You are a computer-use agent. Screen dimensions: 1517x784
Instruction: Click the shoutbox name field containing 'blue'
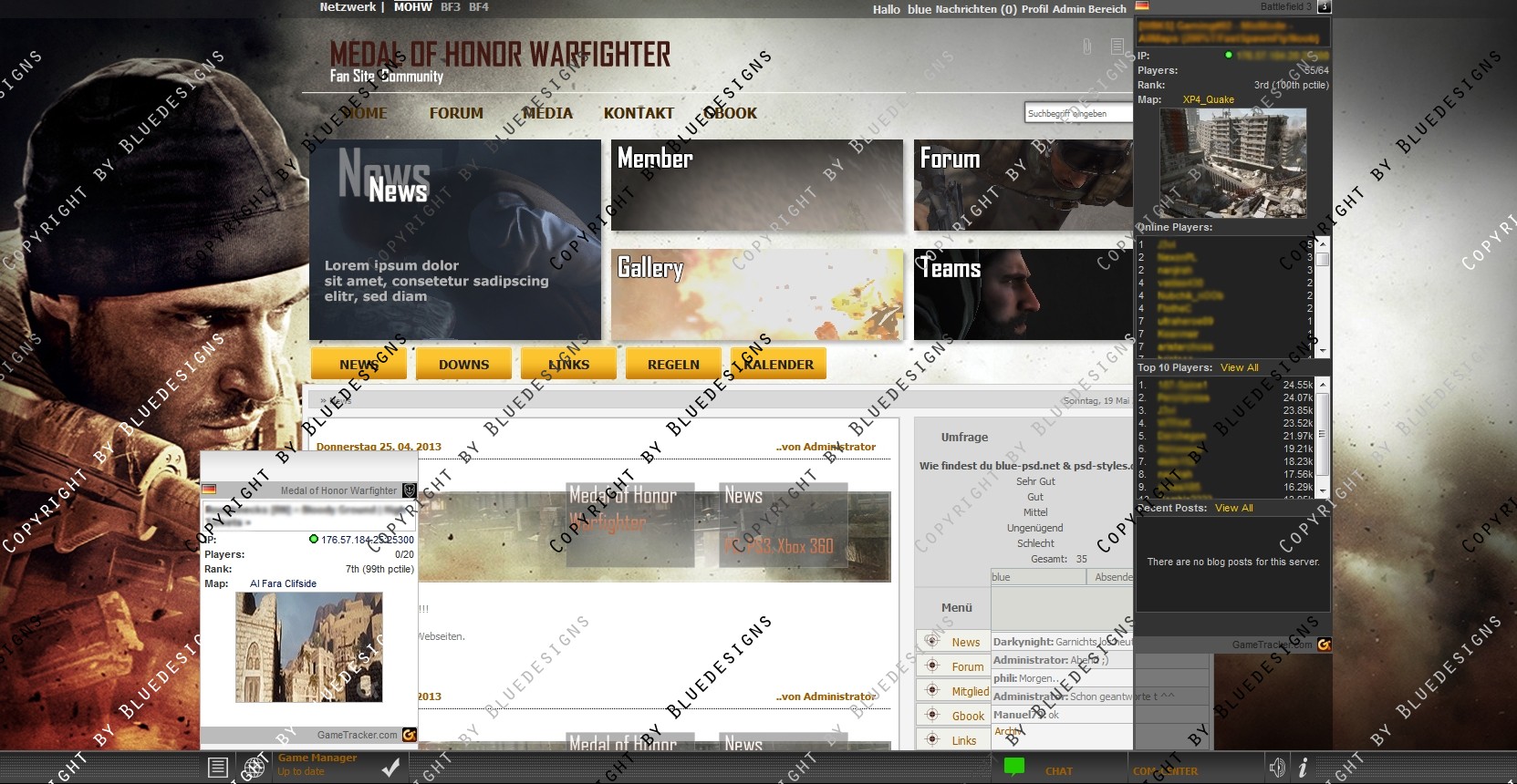point(1038,577)
